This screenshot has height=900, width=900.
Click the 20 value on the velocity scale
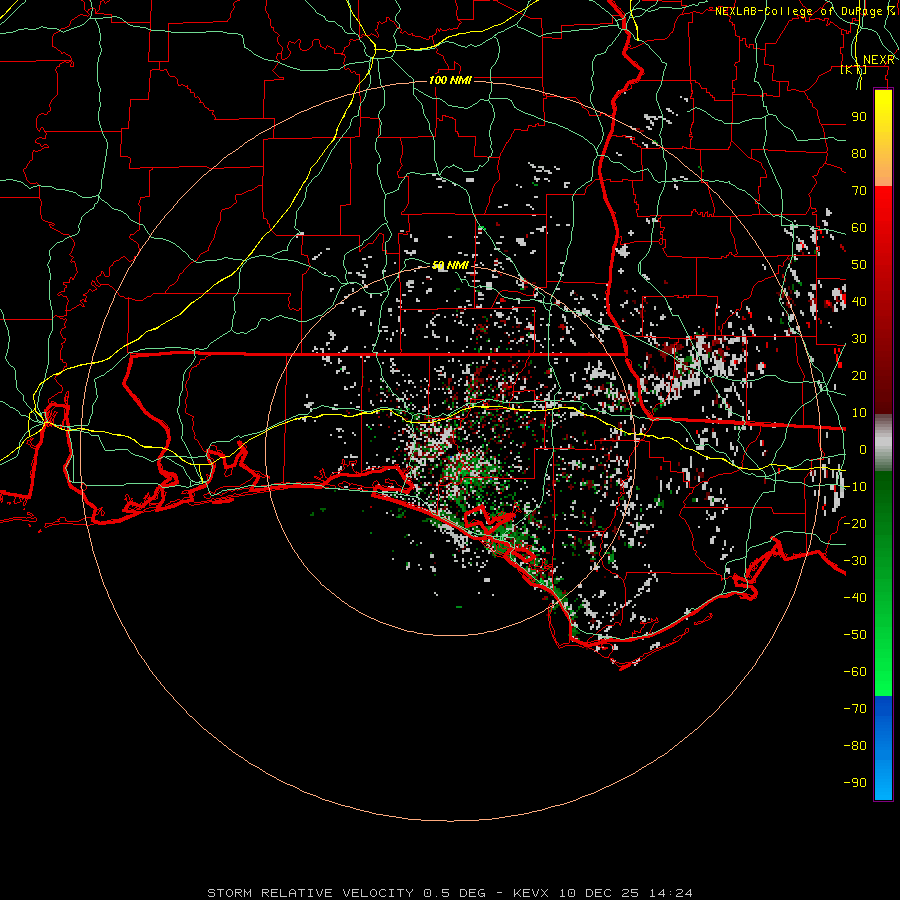859,376
